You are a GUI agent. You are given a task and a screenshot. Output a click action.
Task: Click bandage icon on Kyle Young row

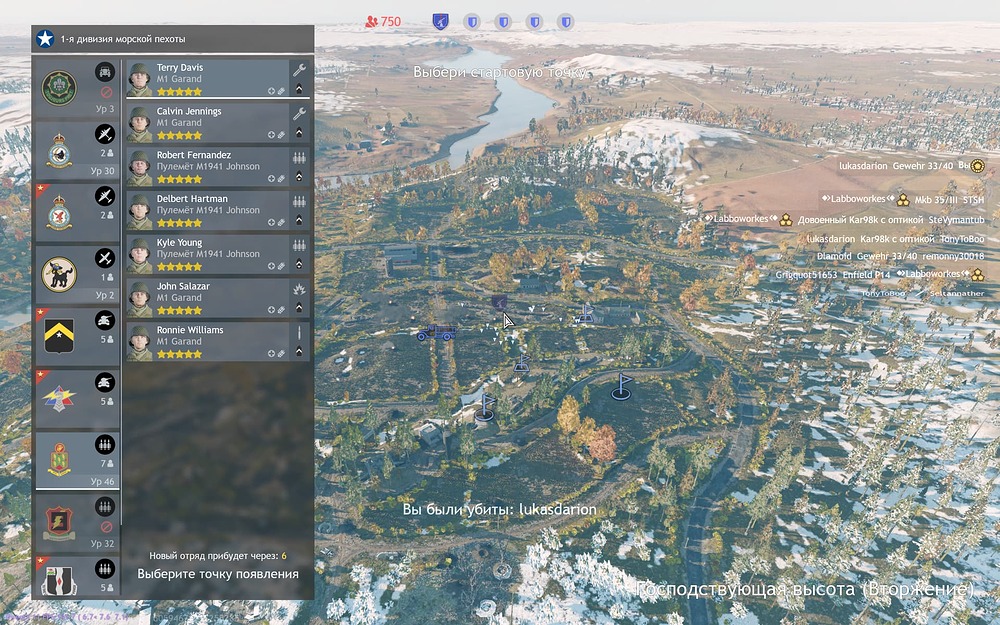click(281, 267)
